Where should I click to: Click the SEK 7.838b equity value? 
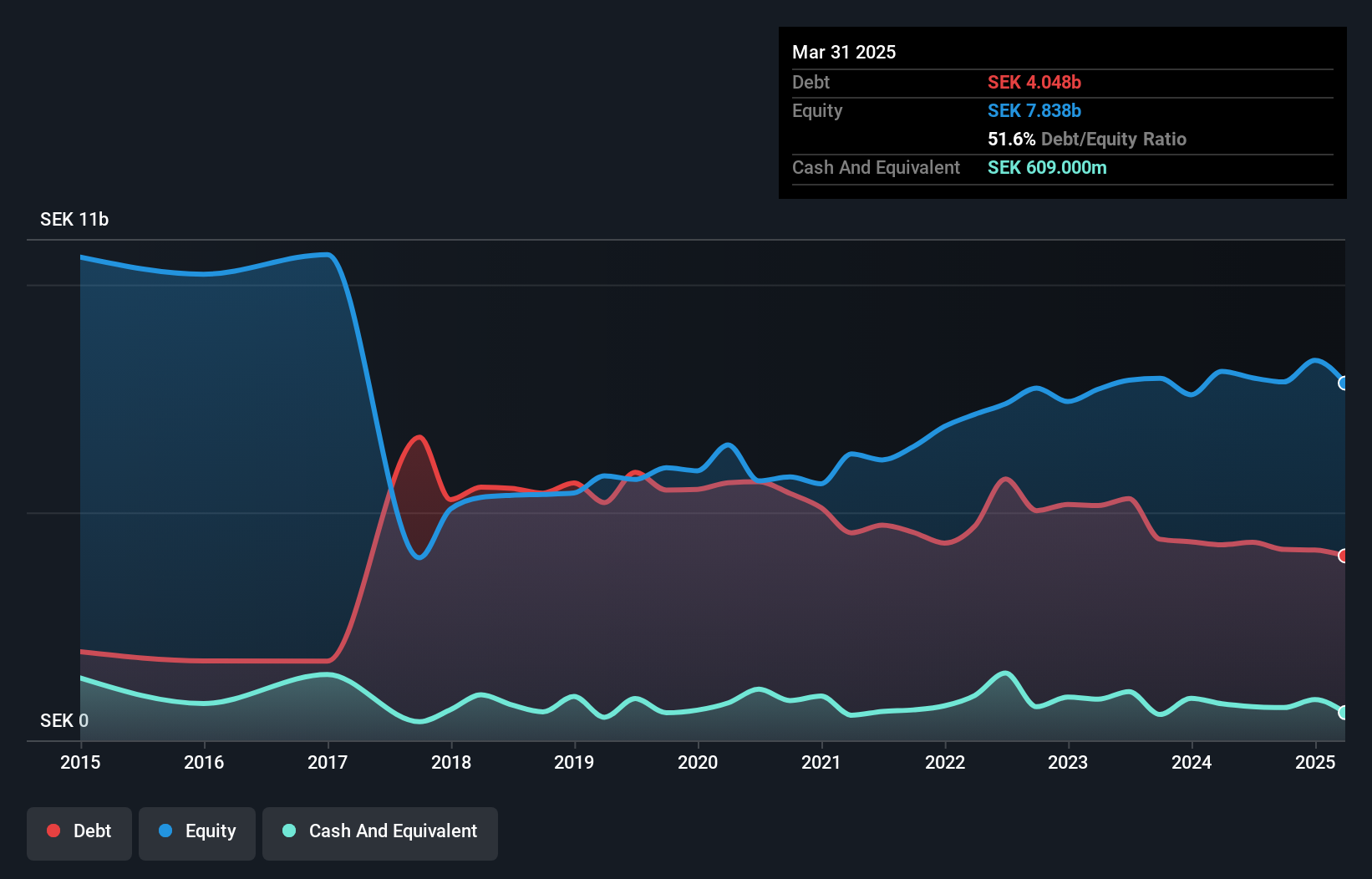click(1034, 111)
